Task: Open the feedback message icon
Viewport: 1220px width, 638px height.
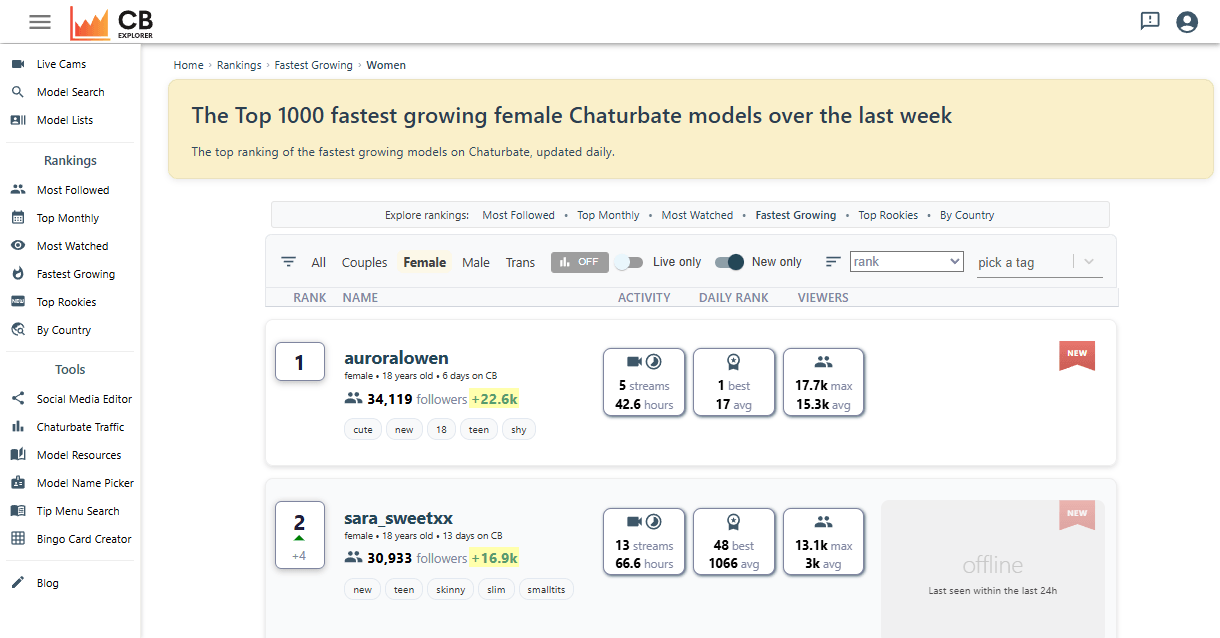Action: click(x=1150, y=21)
